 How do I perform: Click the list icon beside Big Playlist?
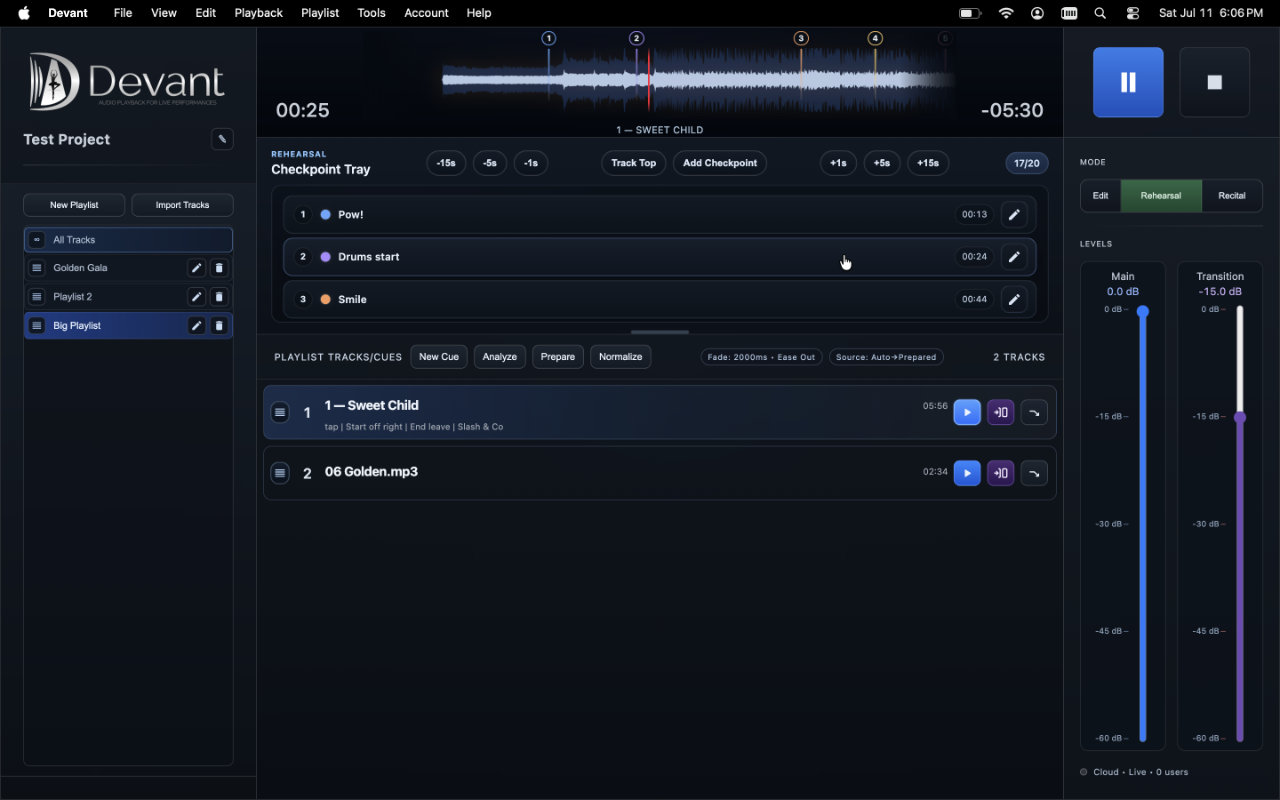pyautogui.click(x=37, y=326)
